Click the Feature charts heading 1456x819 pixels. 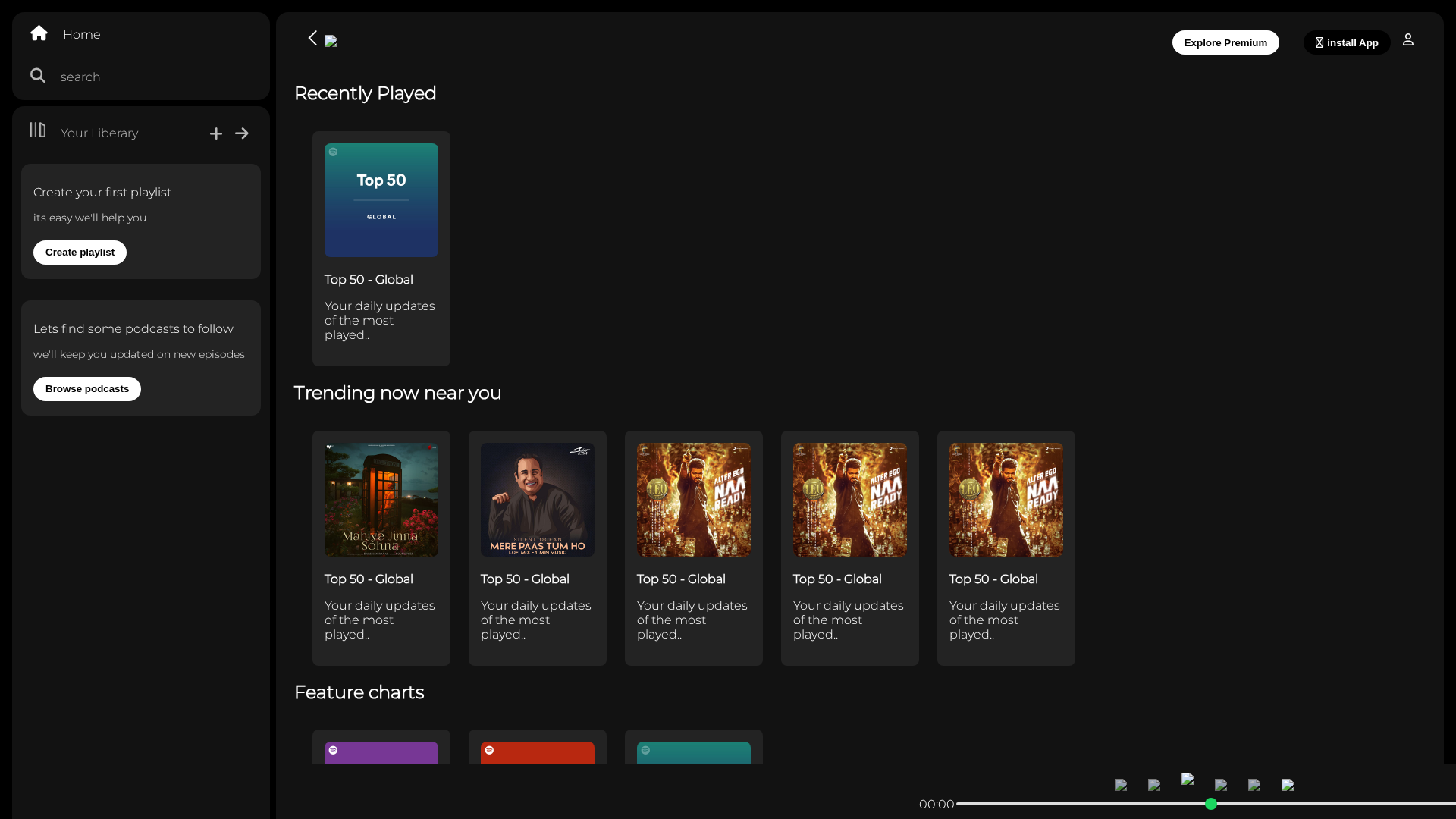[x=359, y=692]
